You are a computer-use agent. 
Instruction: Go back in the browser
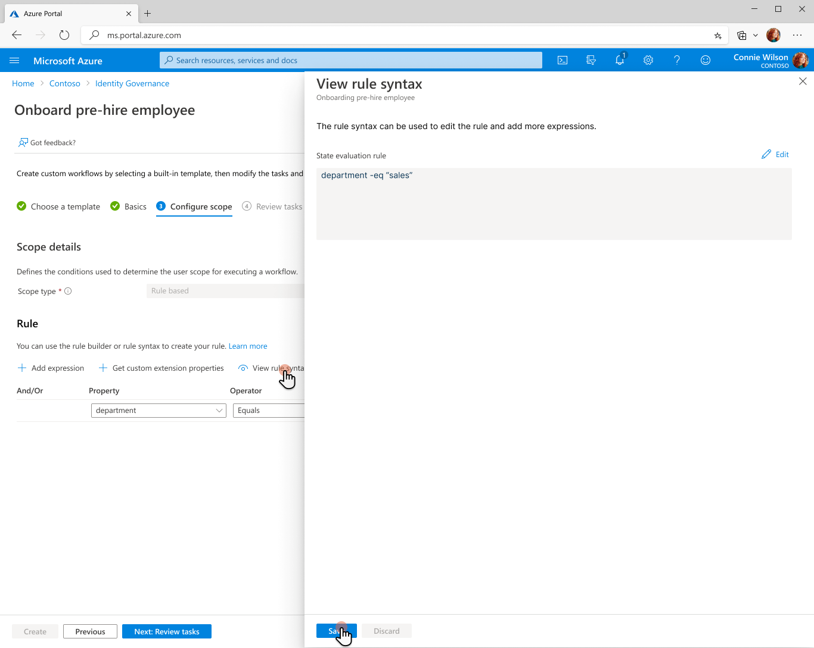[17, 35]
